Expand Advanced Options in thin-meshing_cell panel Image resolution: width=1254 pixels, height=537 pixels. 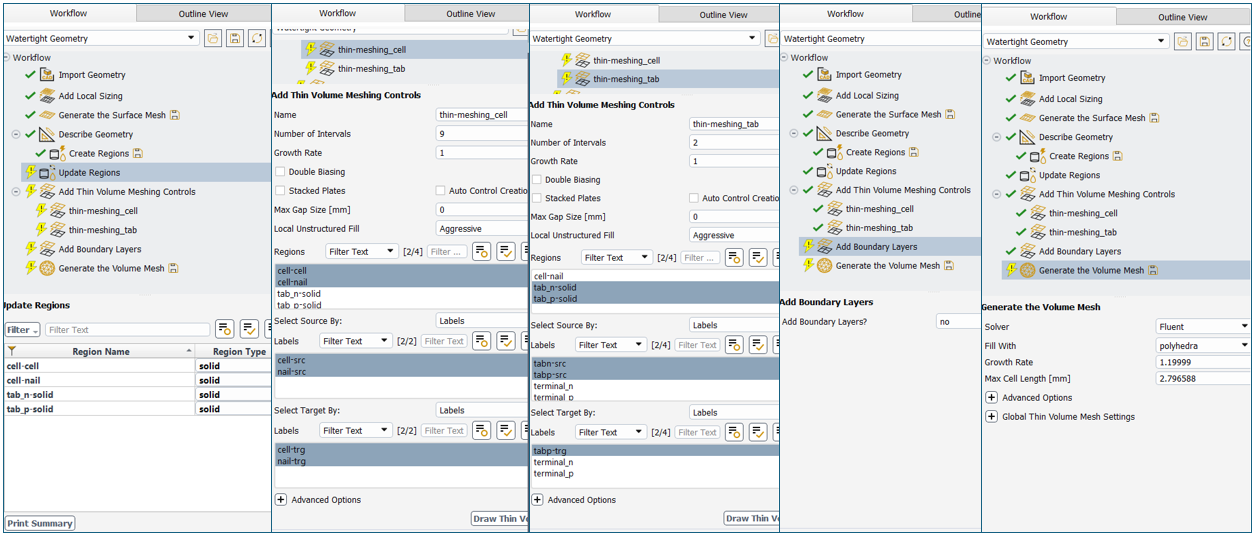(x=281, y=499)
